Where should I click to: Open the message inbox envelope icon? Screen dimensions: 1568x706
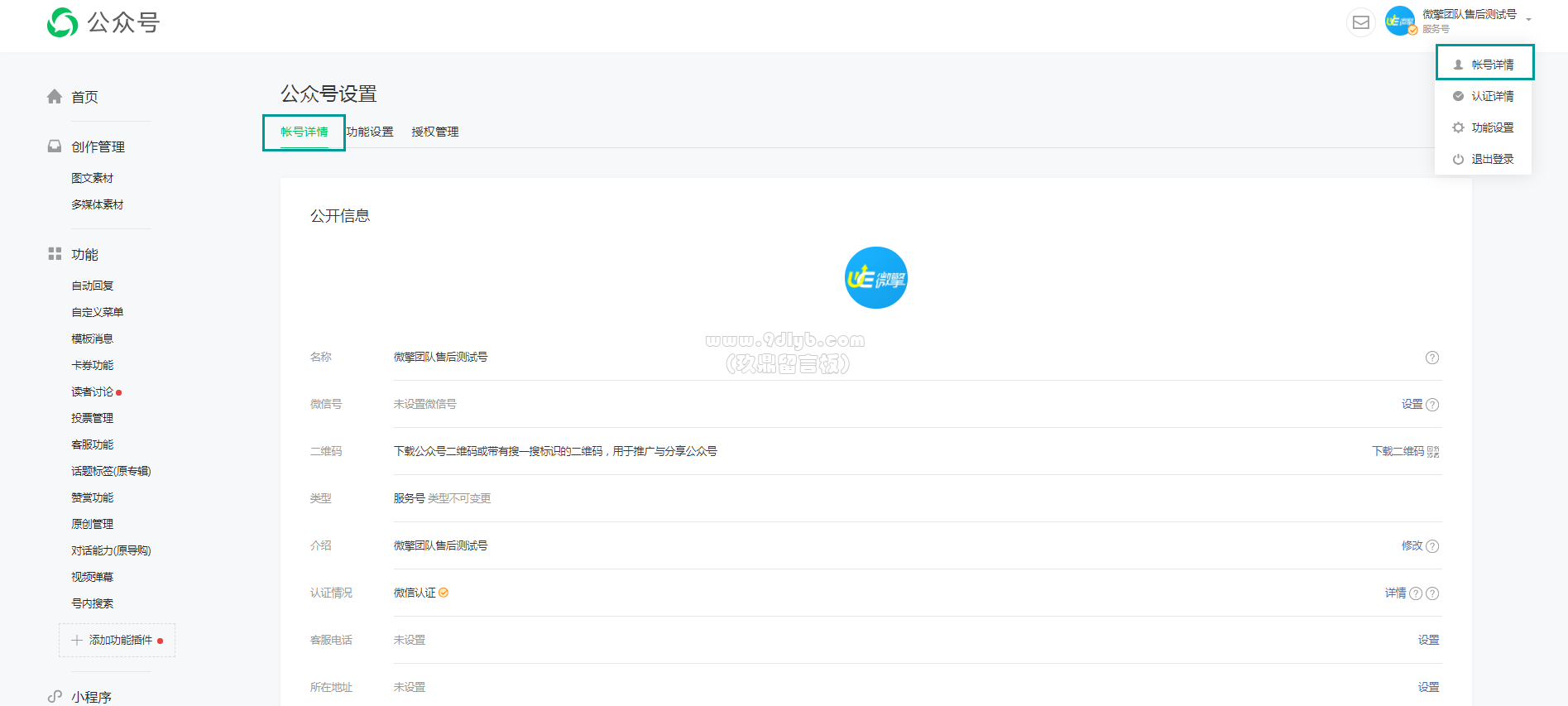coord(1360,22)
